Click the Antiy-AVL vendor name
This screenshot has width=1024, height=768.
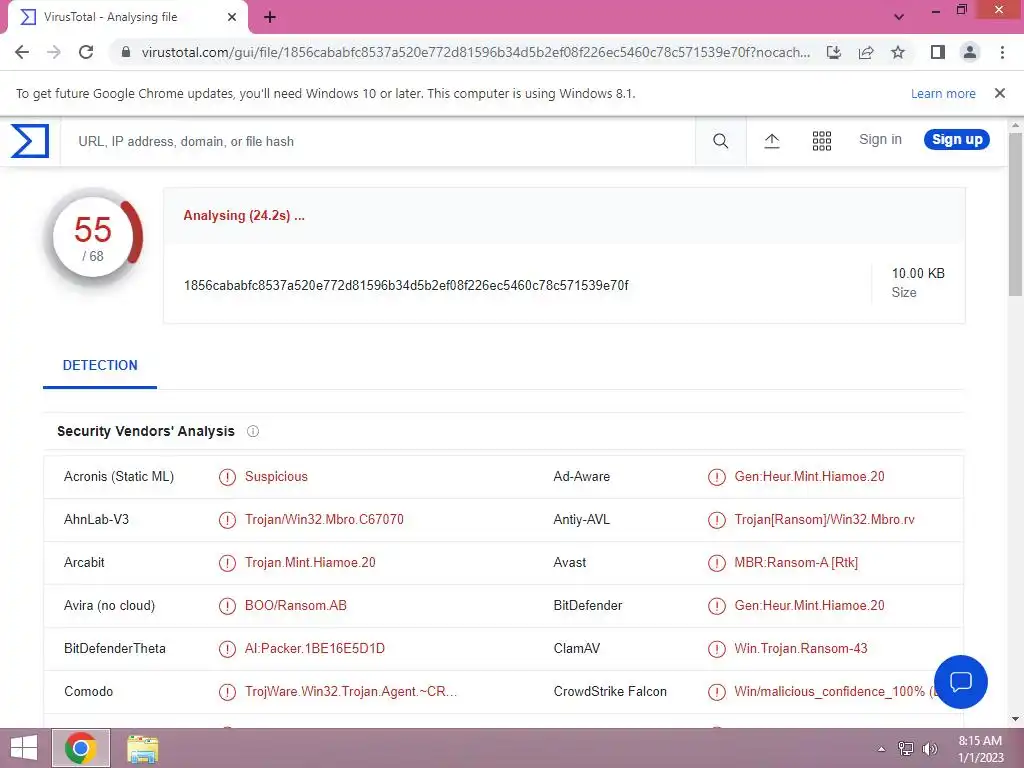[581, 520]
